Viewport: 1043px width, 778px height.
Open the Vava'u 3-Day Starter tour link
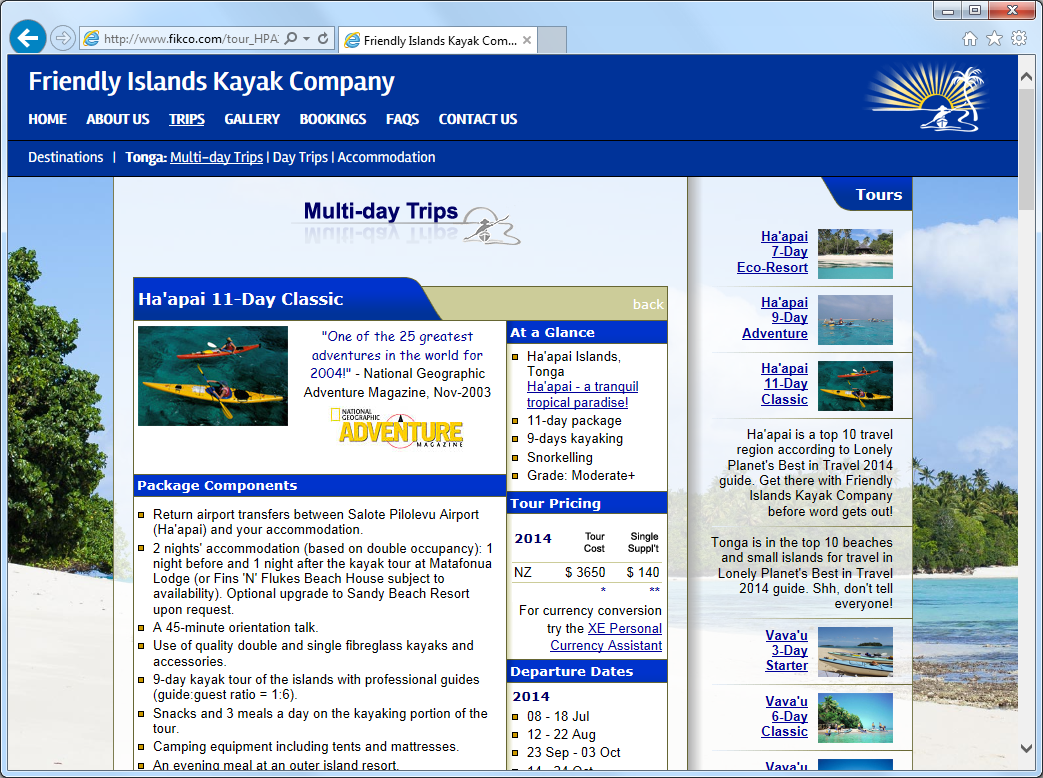(x=786, y=650)
